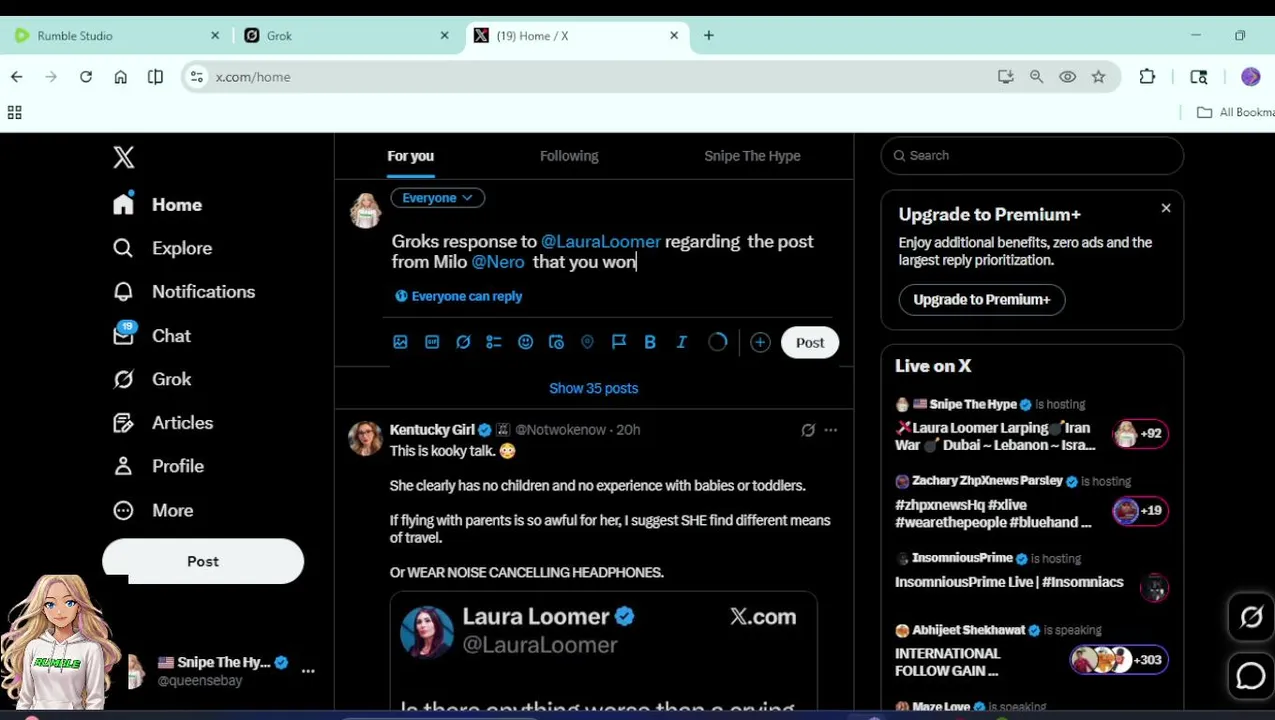Open account menu dots beside Snipe The Hype

point(308,671)
